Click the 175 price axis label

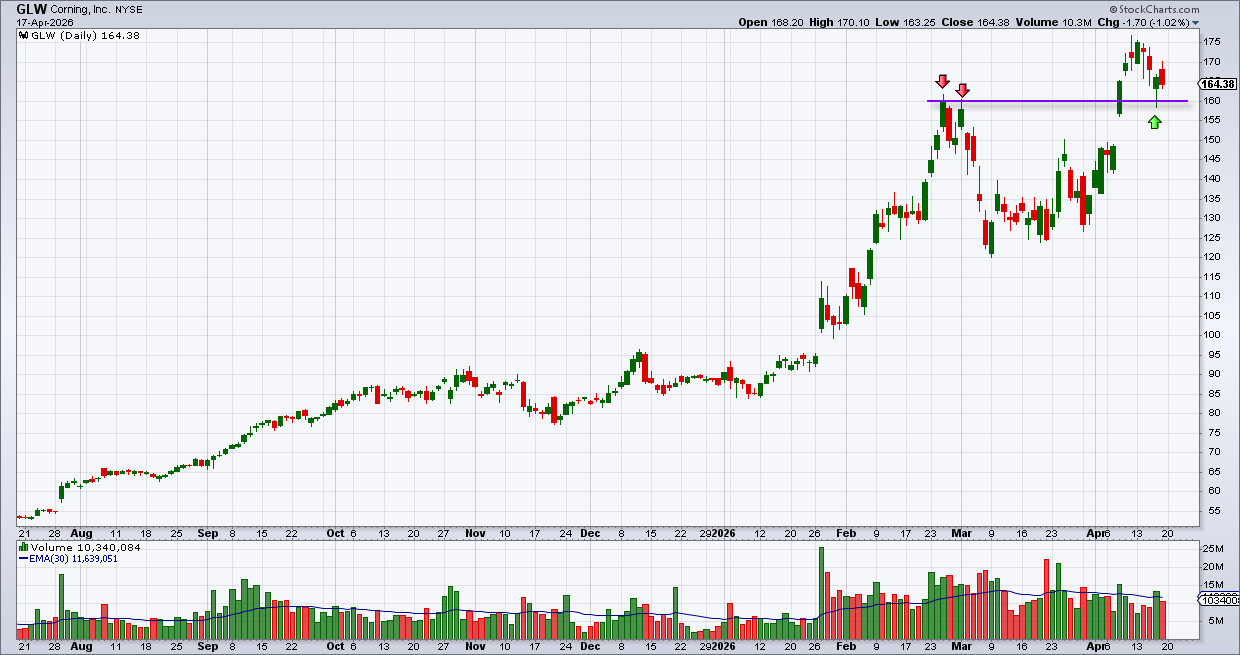point(1212,42)
